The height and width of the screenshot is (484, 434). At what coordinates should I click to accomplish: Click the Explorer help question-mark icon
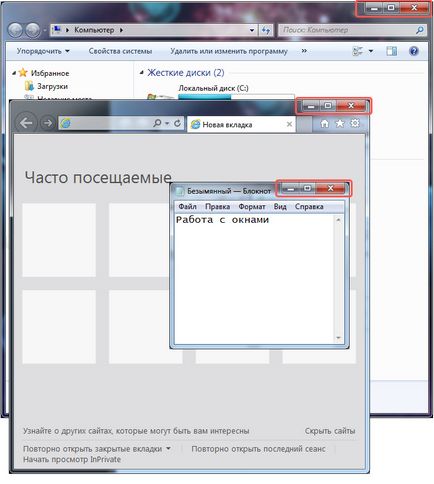(414, 51)
